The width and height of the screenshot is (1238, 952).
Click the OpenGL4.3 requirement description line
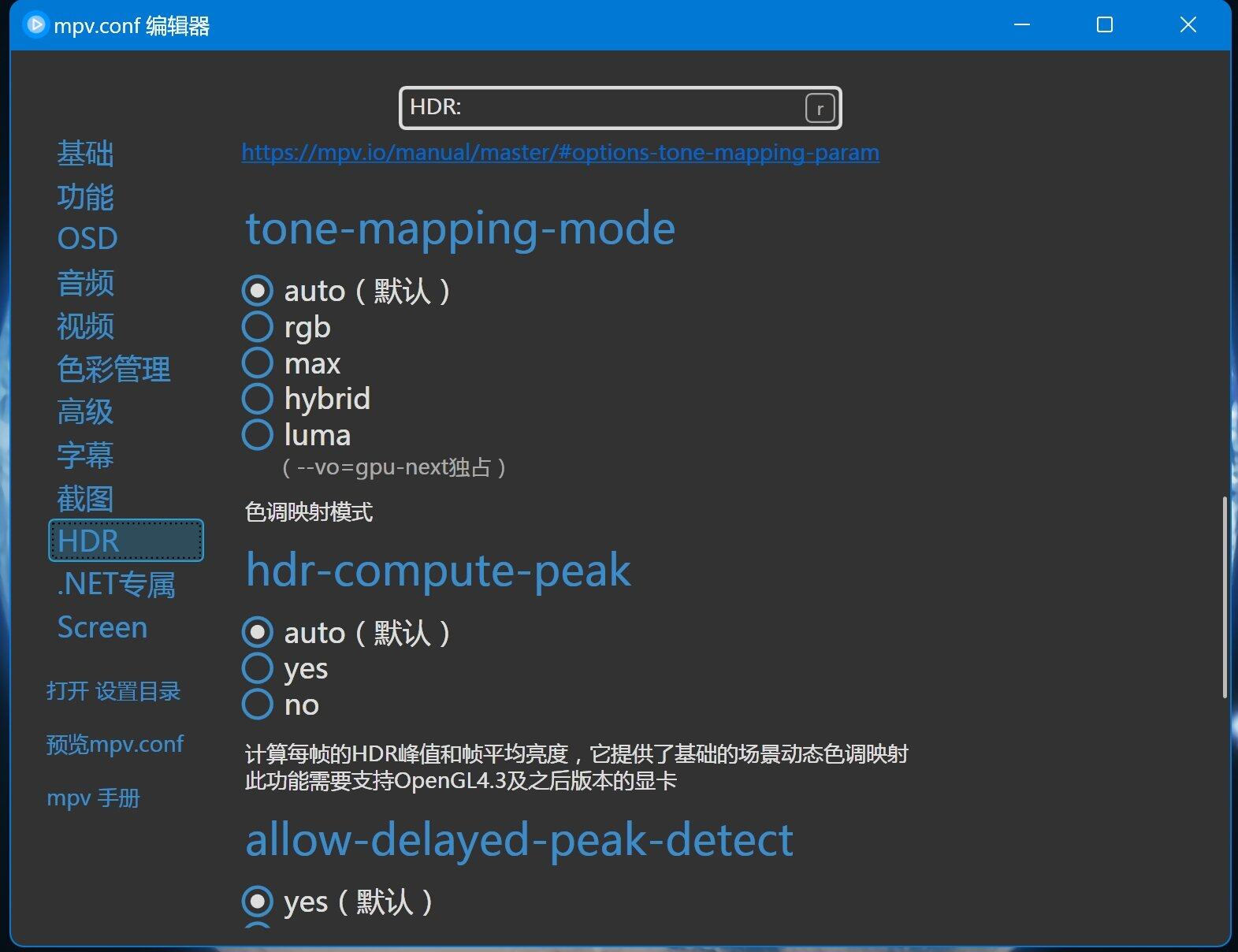(x=461, y=782)
